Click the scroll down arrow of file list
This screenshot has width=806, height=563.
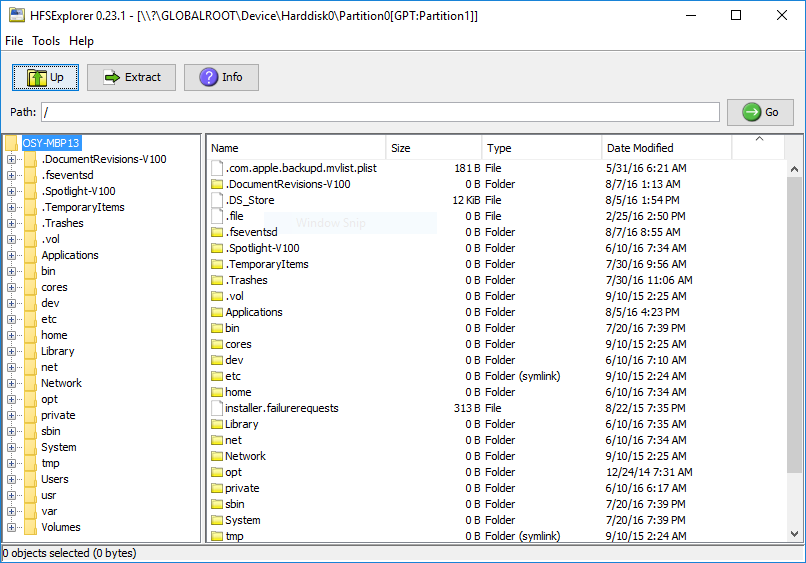coord(794,534)
